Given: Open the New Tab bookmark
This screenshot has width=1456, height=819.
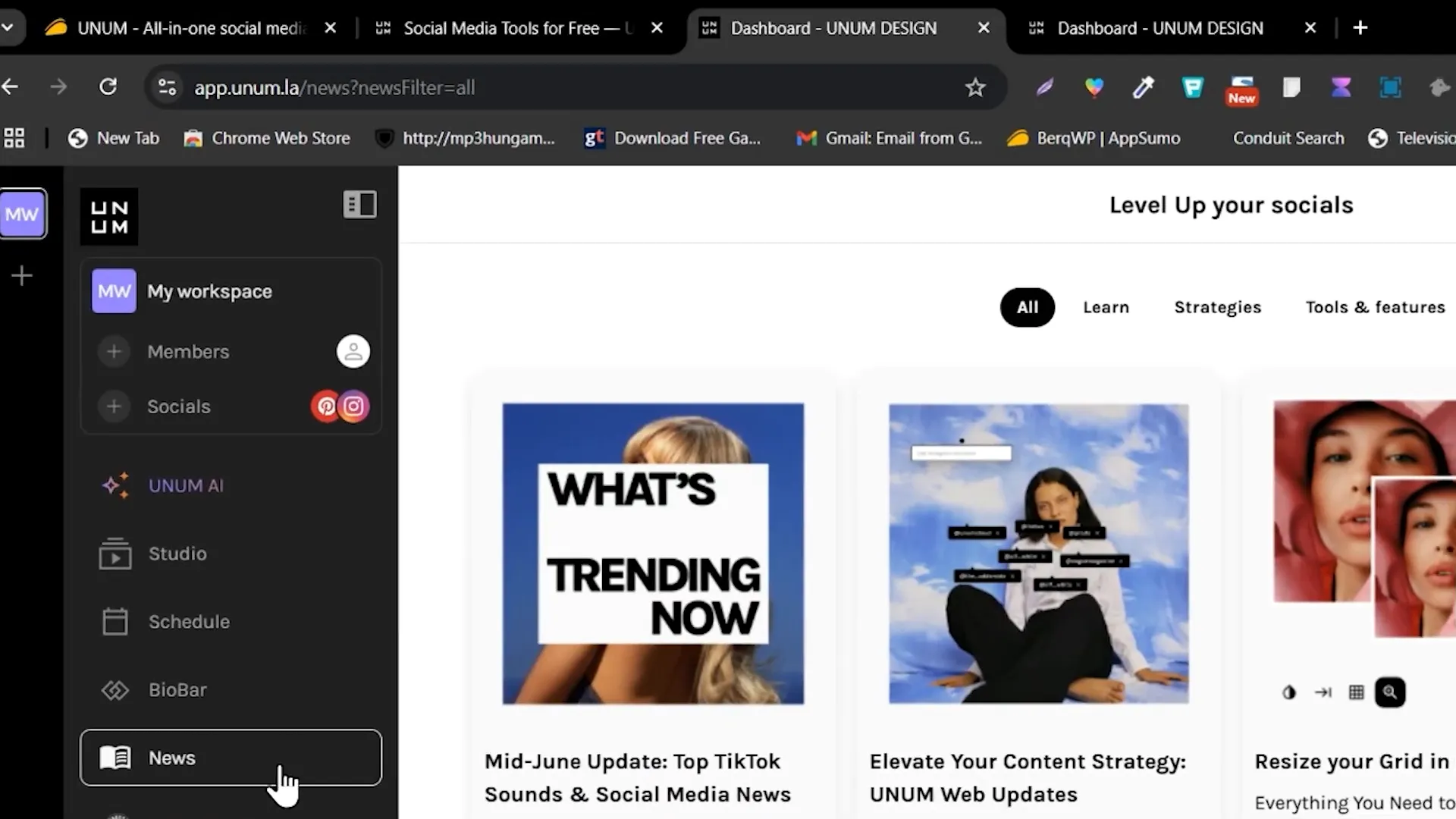Looking at the screenshot, I should (114, 138).
